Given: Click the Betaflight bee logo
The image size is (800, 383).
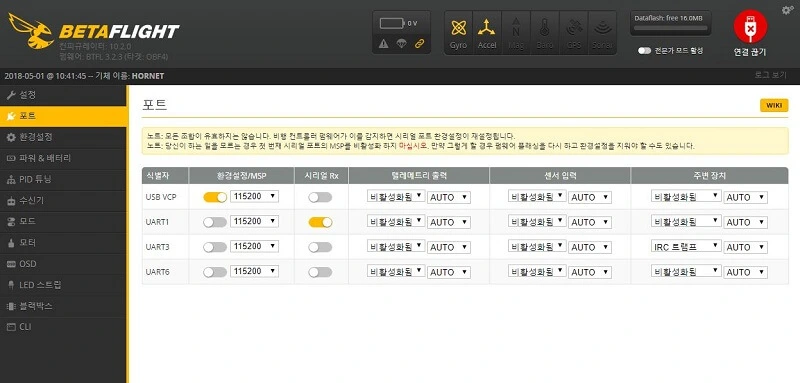Looking at the screenshot, I should coord(31,30).
